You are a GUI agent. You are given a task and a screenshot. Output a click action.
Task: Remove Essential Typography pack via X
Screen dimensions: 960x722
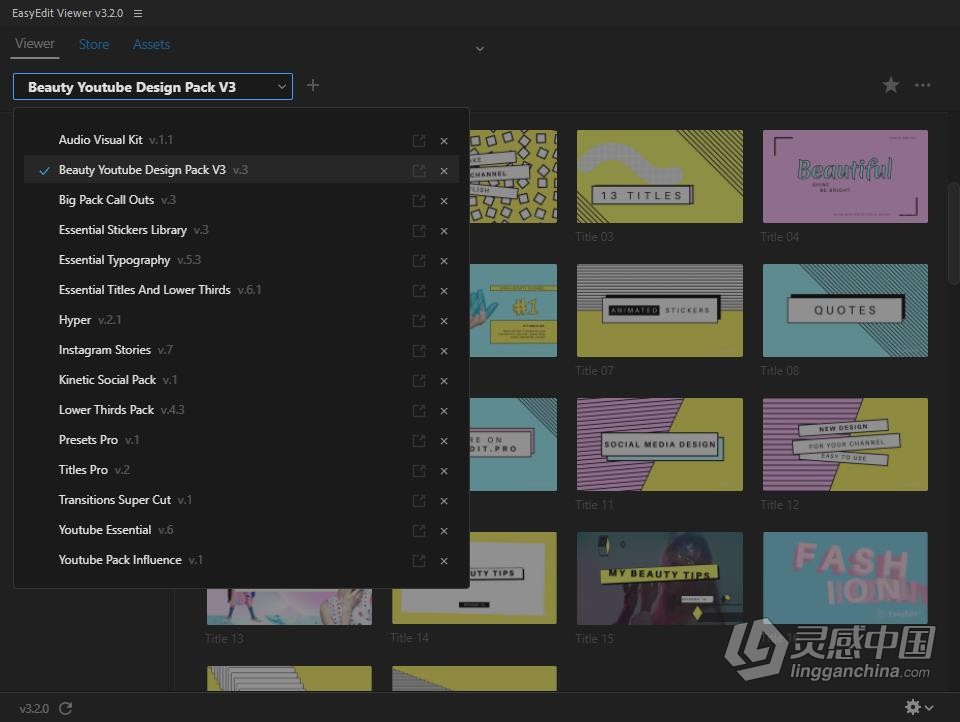[x=444, y=261]
